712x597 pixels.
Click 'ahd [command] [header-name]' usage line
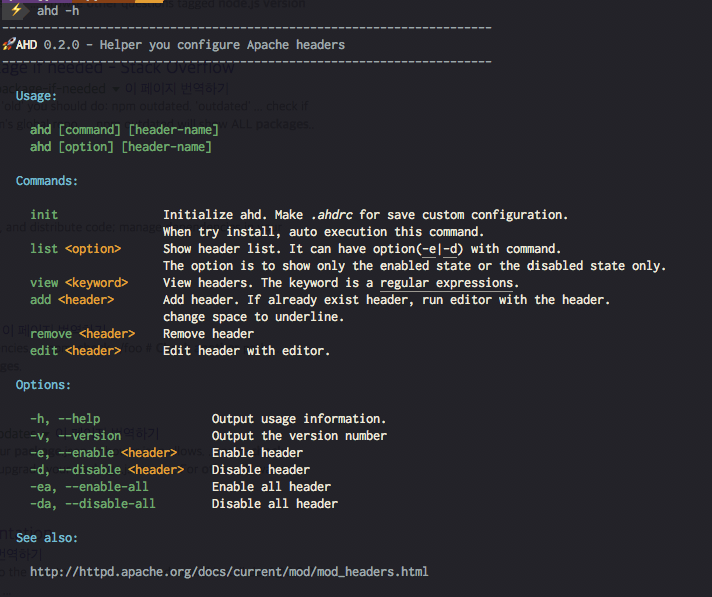click(x=124, y=130)
